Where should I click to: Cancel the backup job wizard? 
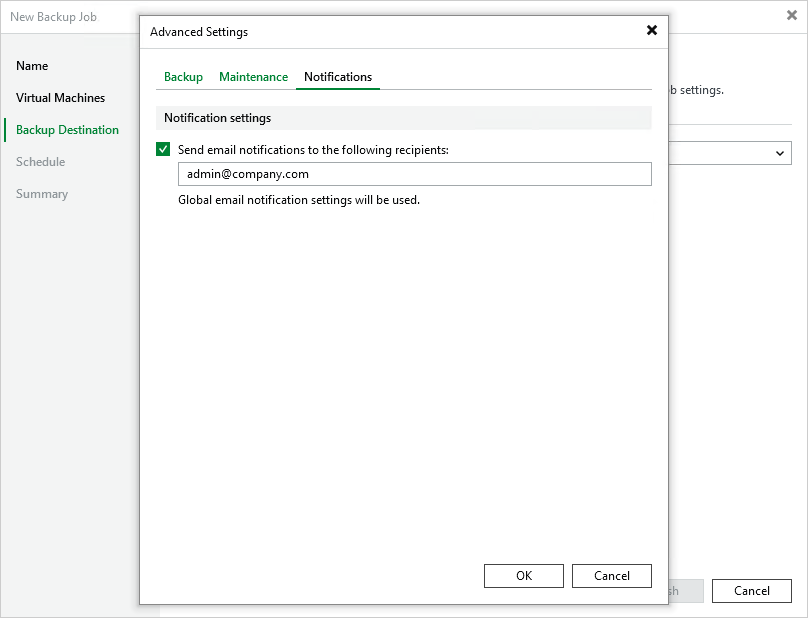tap(751, 591)
